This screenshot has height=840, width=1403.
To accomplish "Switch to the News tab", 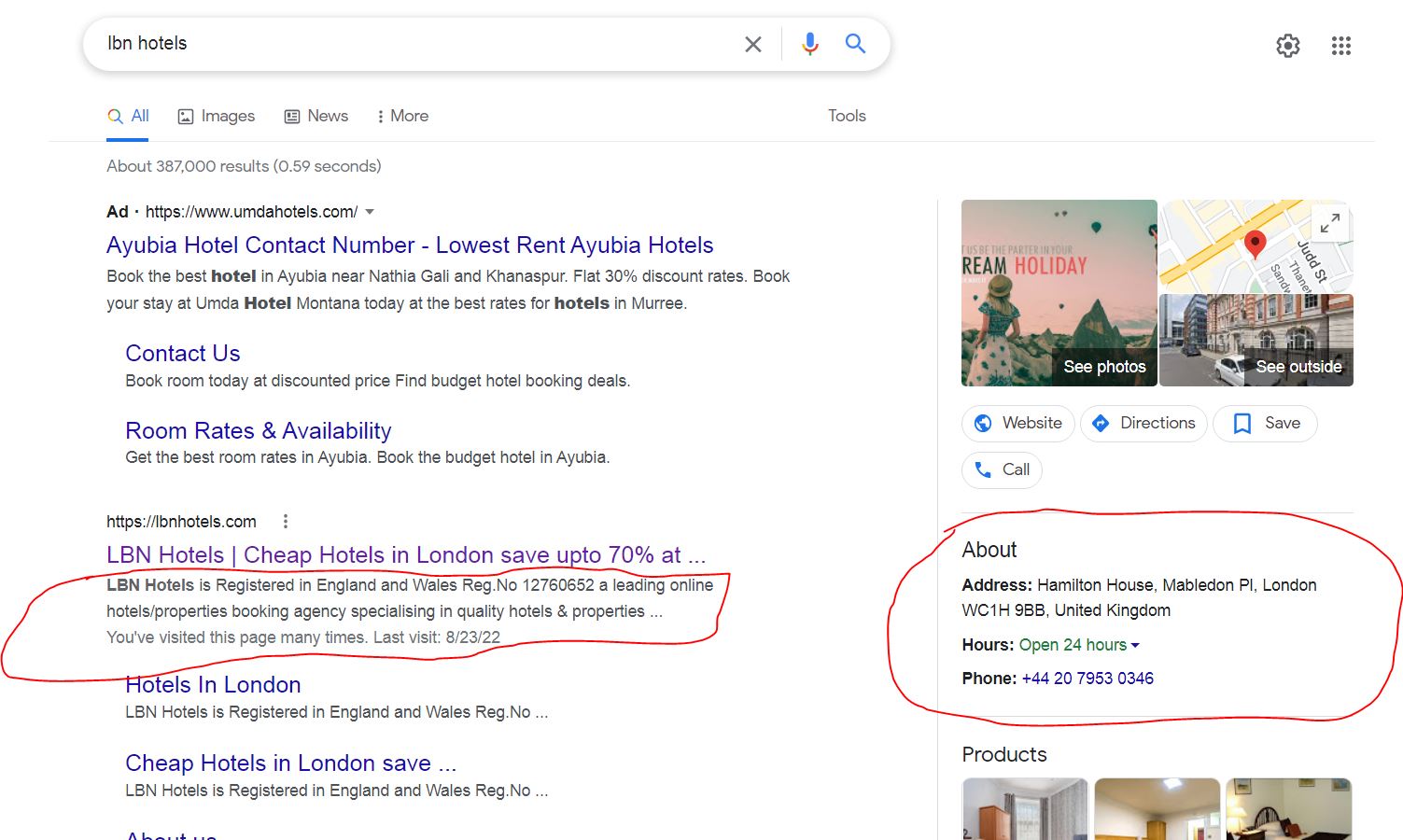I will [x=316, y=116].
